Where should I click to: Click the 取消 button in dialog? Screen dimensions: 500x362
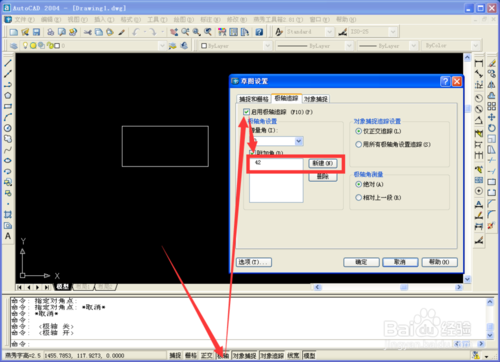pos(400,262)
